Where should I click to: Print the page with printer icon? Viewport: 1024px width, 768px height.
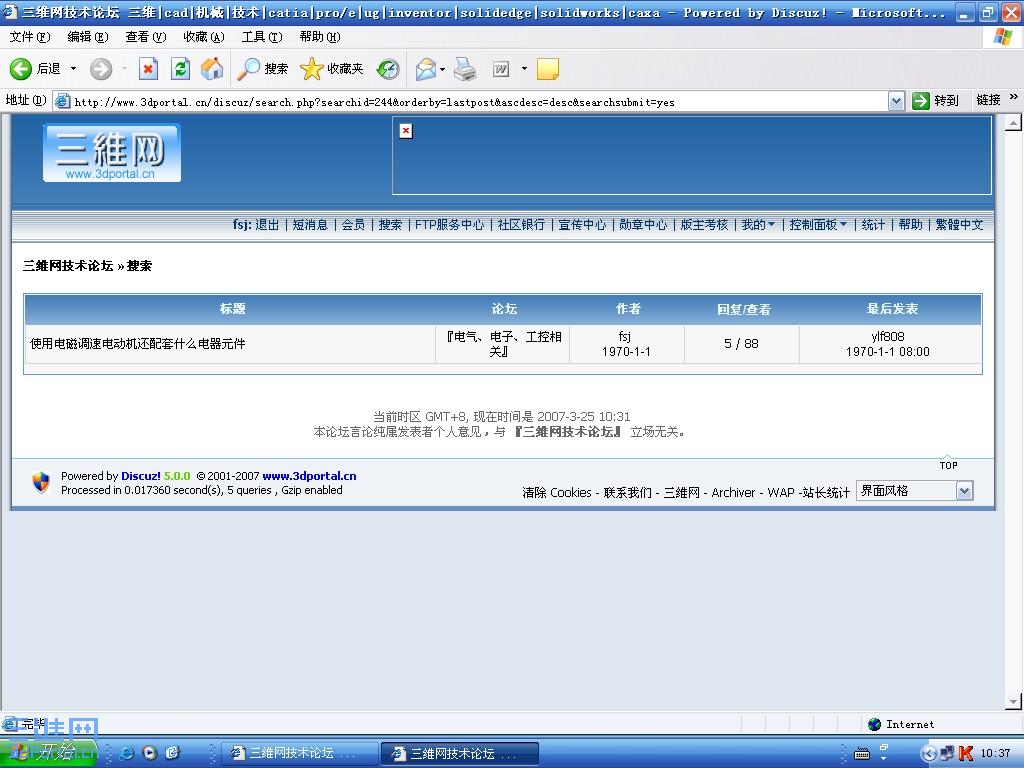tap(465, 69)
